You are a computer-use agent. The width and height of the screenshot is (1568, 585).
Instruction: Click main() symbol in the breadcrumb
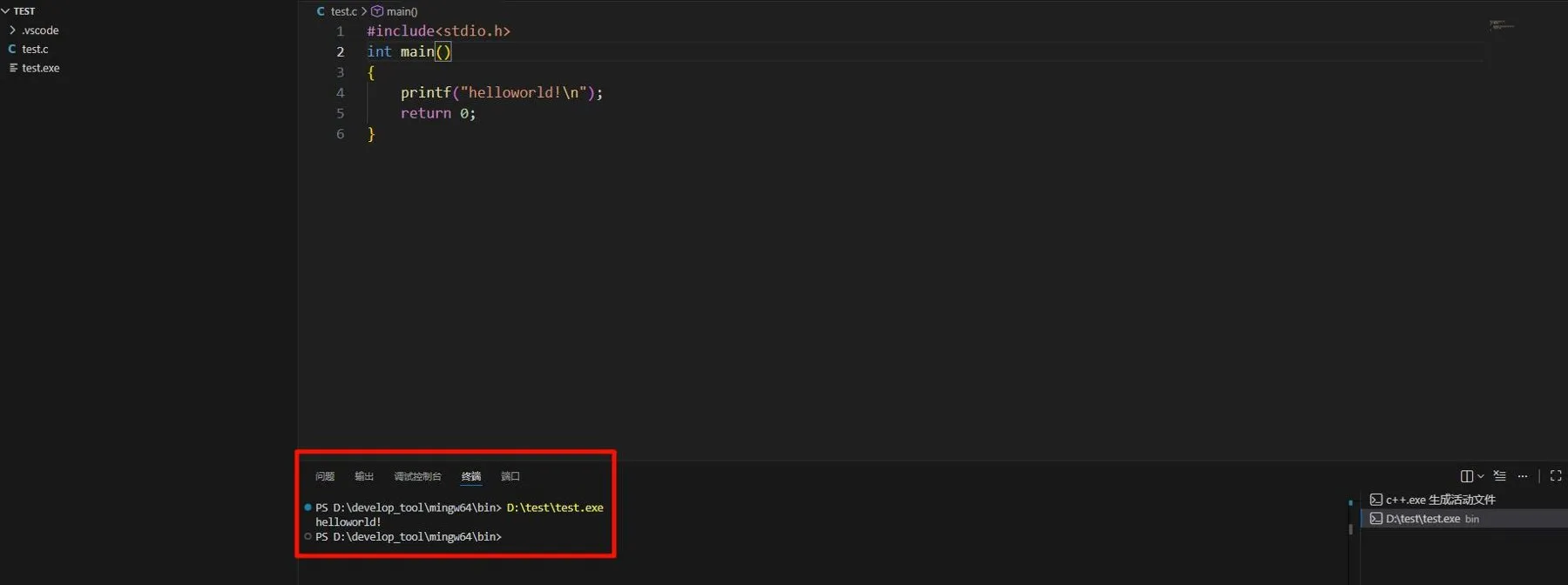coord(402,11)
